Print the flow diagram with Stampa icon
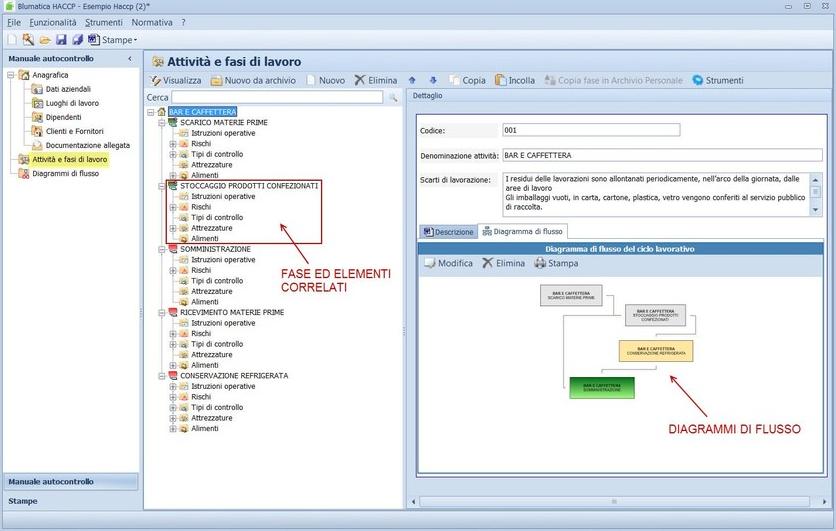836x531 pixels. pyautogui.click(x=541, y=263)
